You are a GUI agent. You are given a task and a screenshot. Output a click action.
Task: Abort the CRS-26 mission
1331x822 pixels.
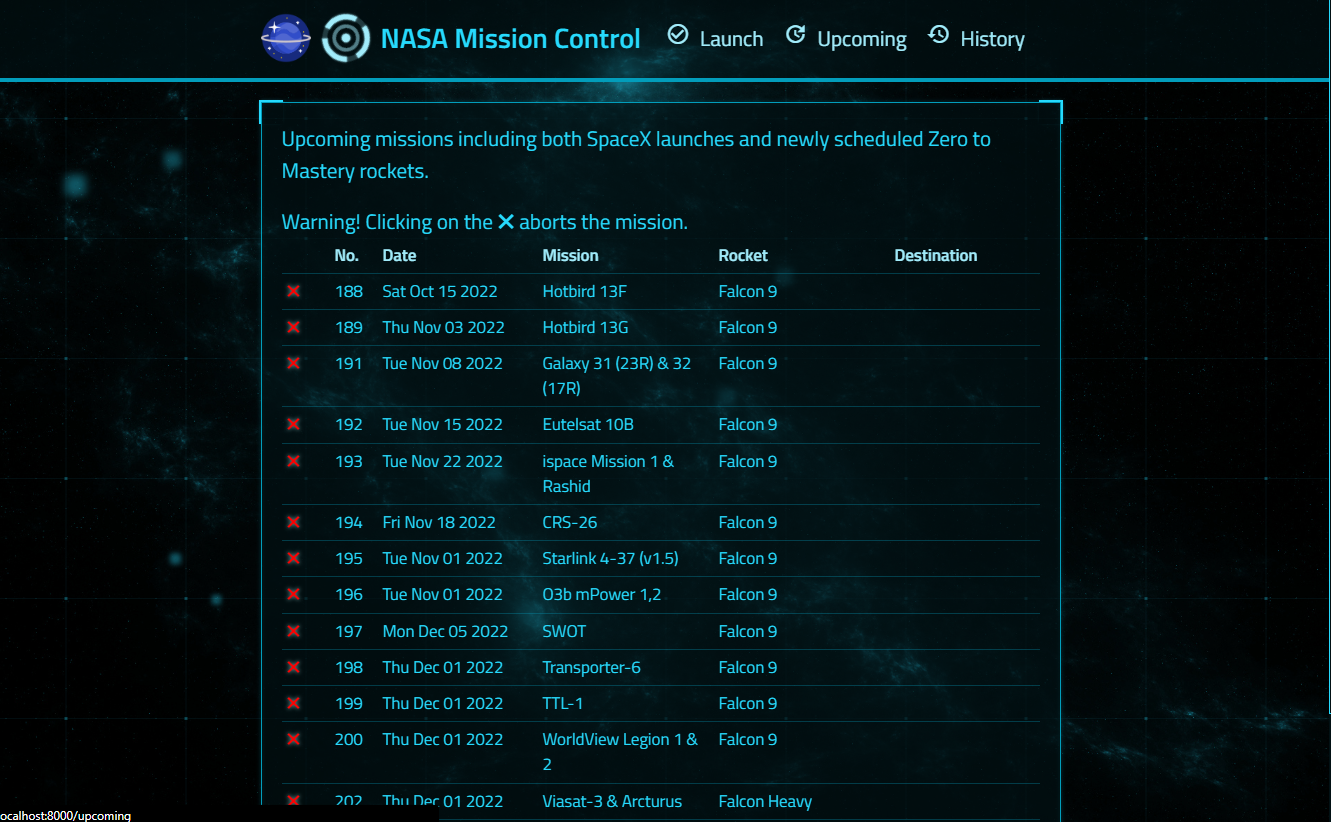[294, 522]
